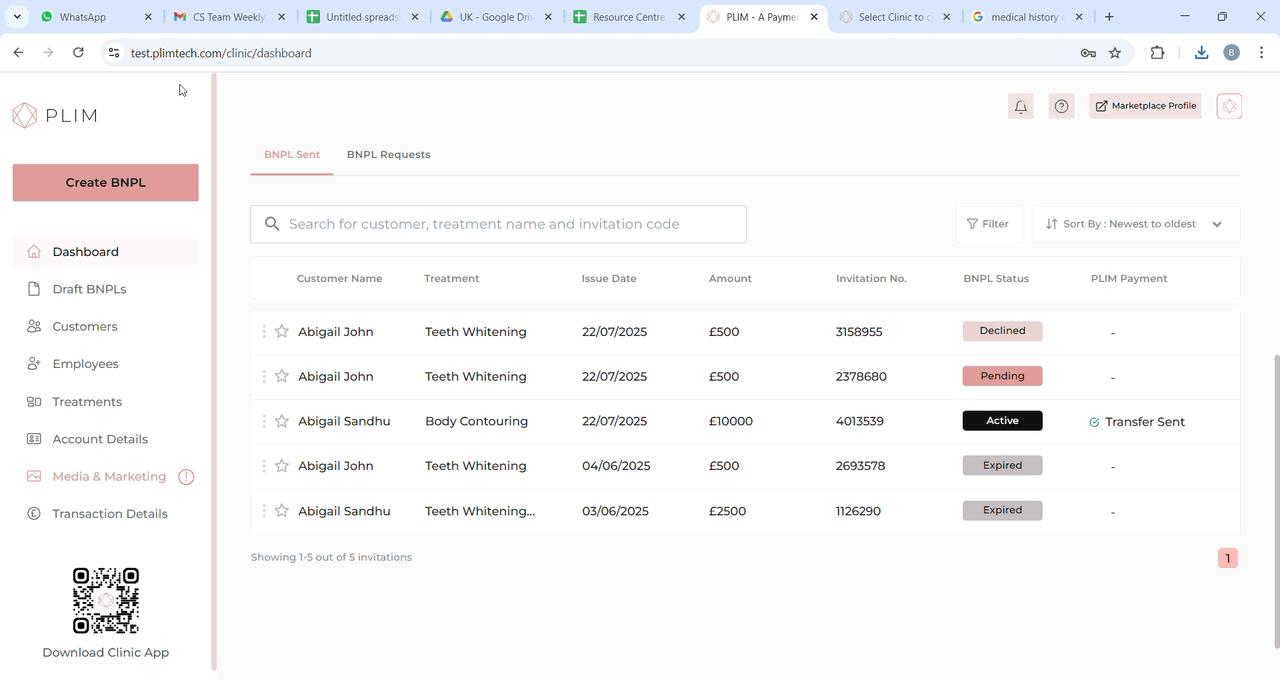Click the Transaction Details pound icon
The width and height of the screenshot is (1280, 680).
(x=34, y=514)
